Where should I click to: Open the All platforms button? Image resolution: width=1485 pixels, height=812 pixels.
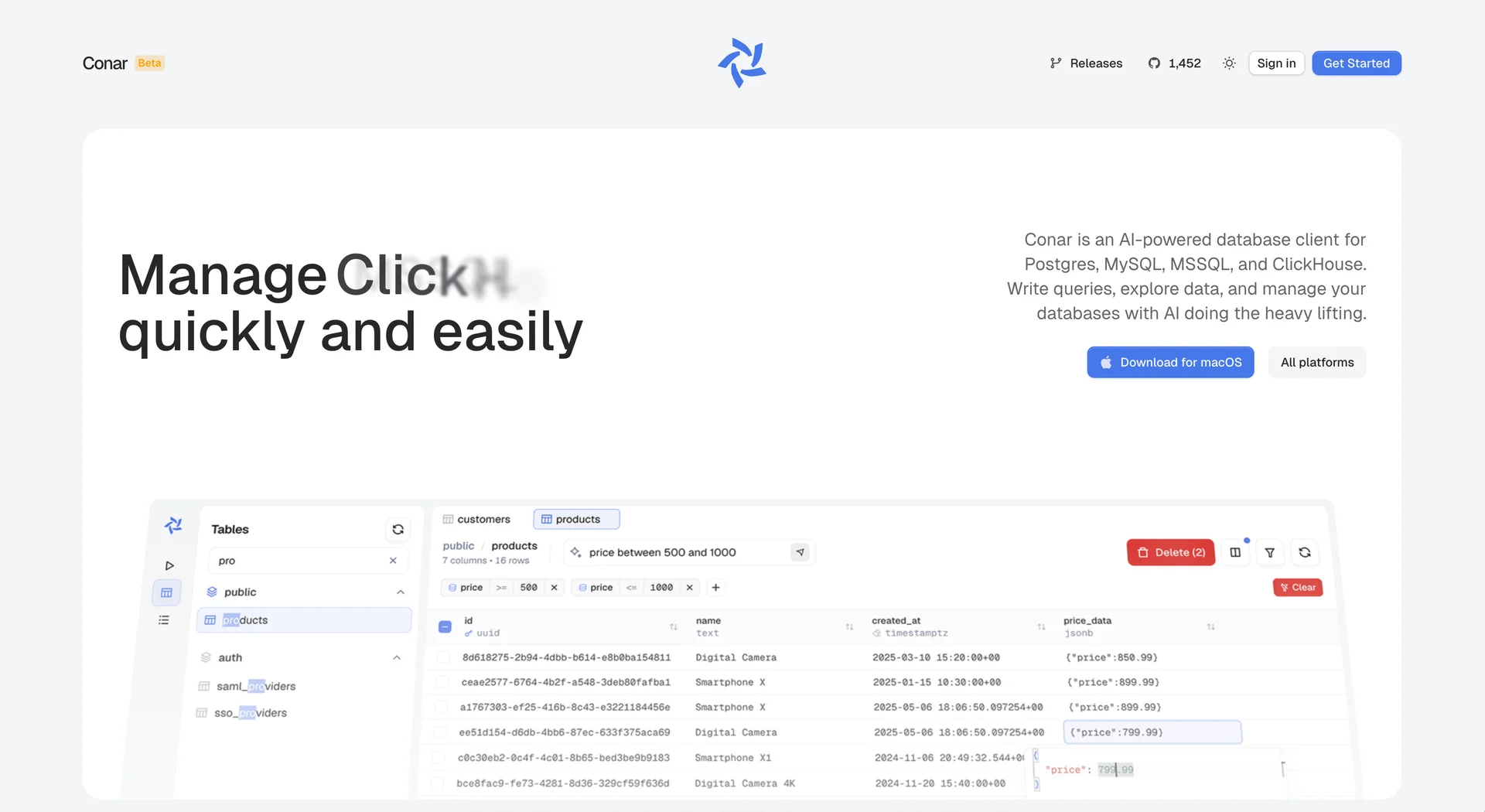pos(1317,362)
